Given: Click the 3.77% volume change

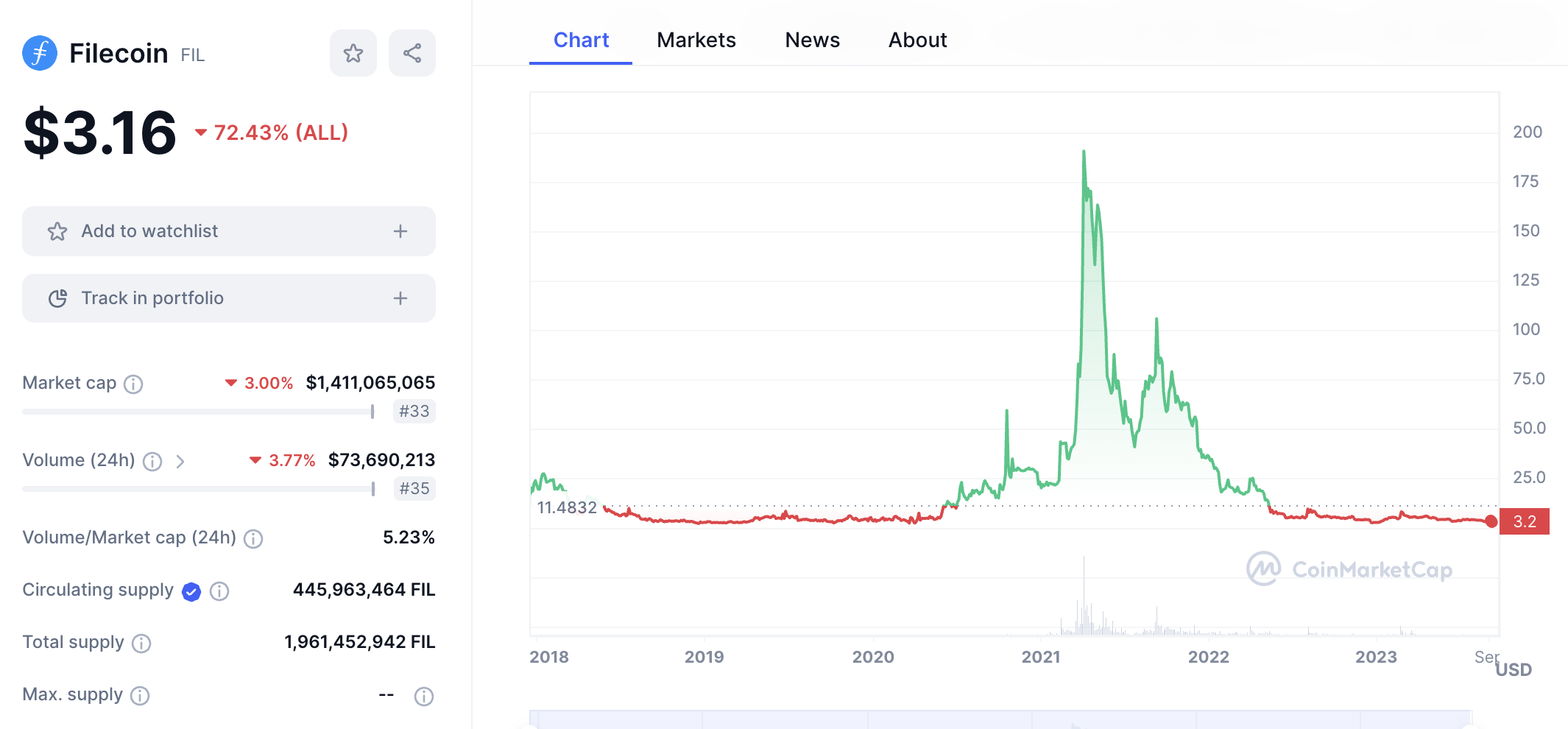Looking at the screenshot, I should tap(283, 460).
